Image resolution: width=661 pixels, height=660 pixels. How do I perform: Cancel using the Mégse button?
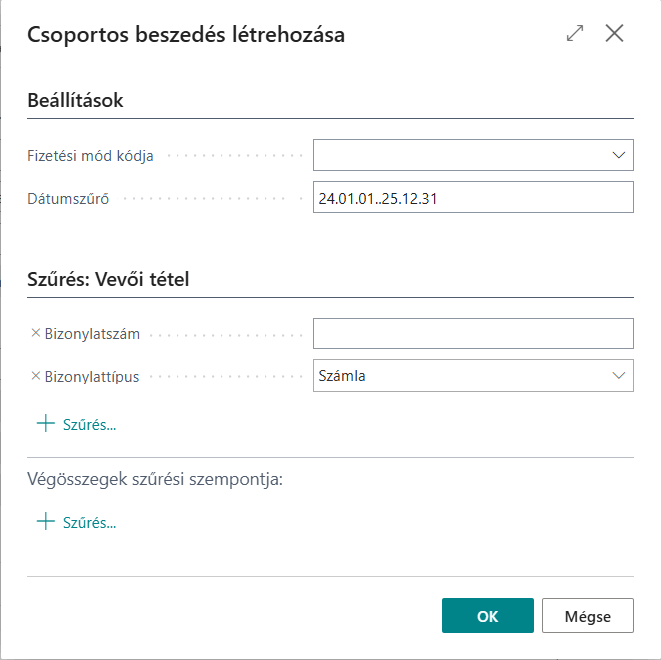[587, 616]
